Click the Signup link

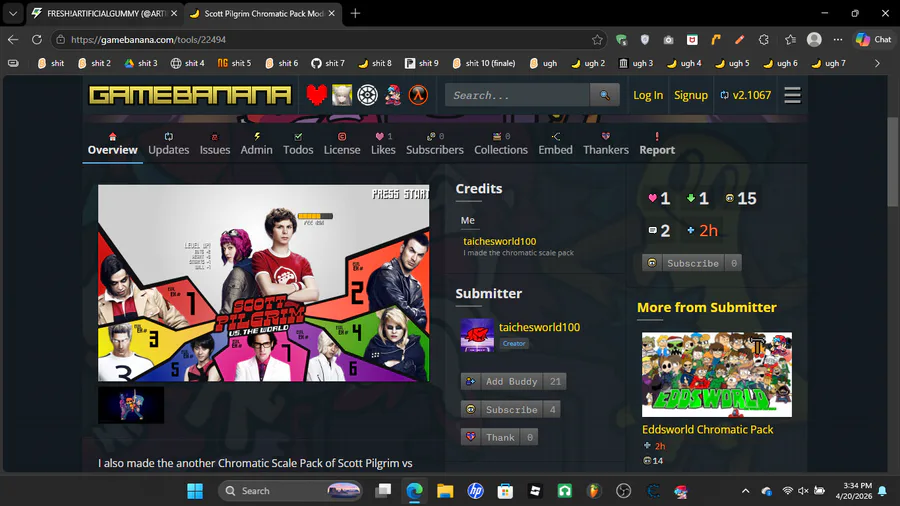coord(690,95)
